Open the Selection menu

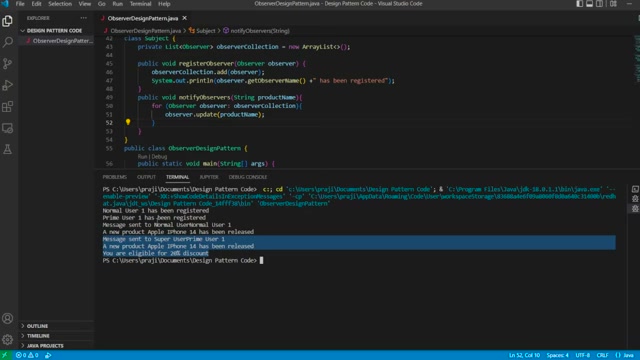pyautogui.click(x=60, y=4)
